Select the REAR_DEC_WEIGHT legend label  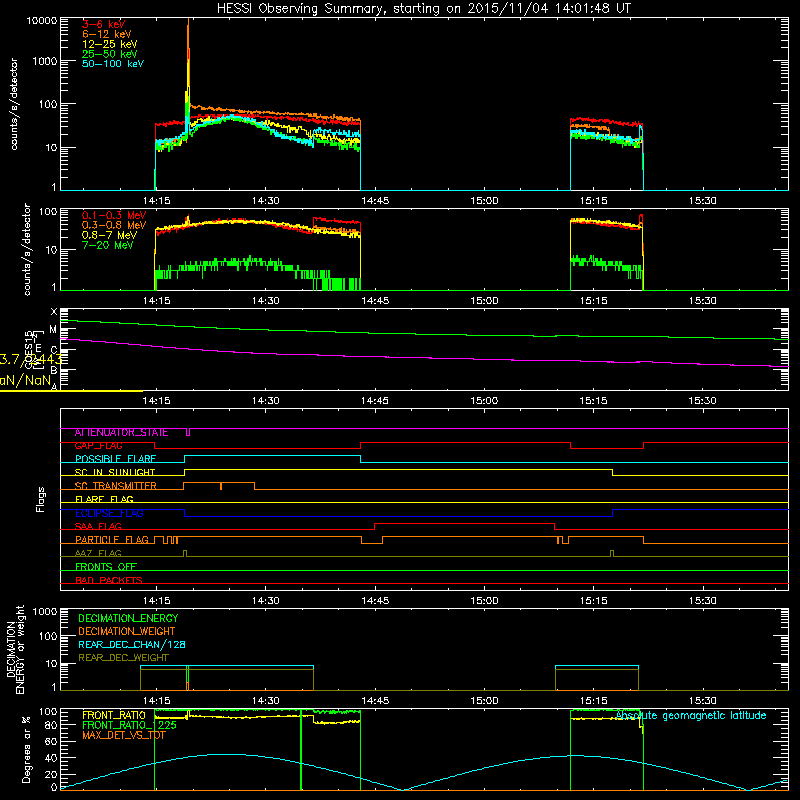pyautogui.click(x=123, y=658)
